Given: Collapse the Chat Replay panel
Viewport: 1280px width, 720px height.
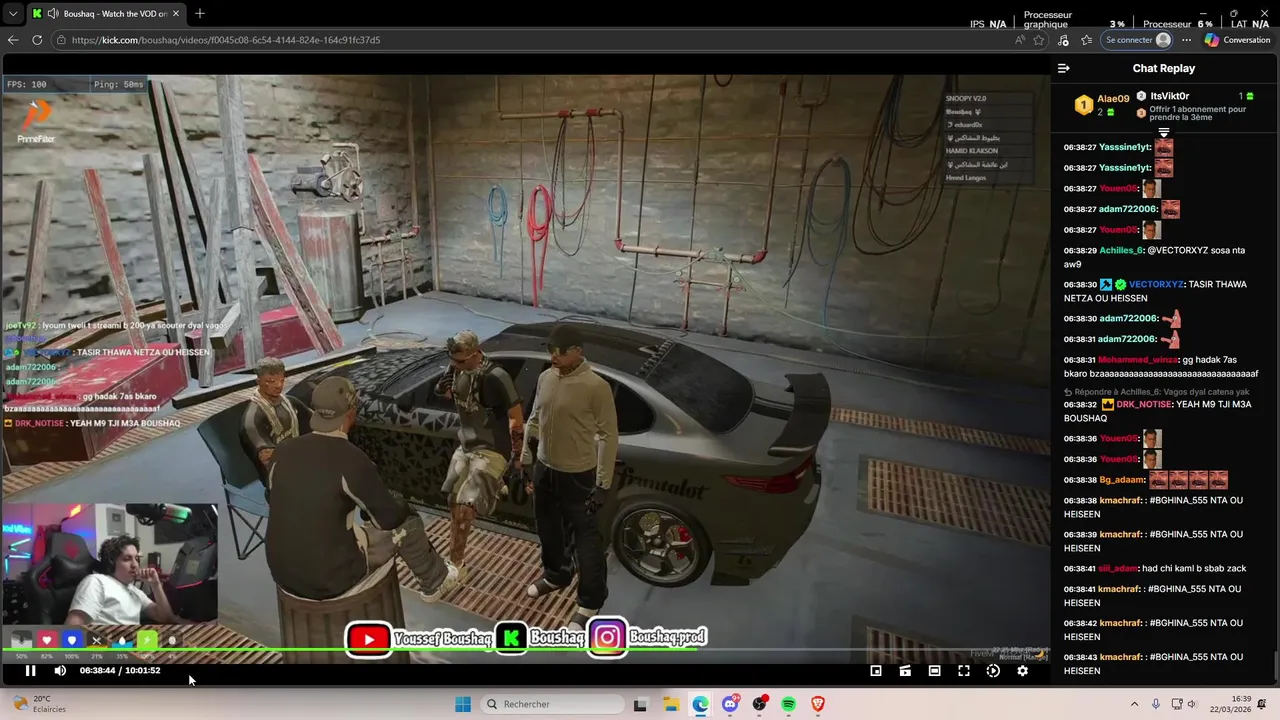Looking at the screenshot, I should (1063, 68).
